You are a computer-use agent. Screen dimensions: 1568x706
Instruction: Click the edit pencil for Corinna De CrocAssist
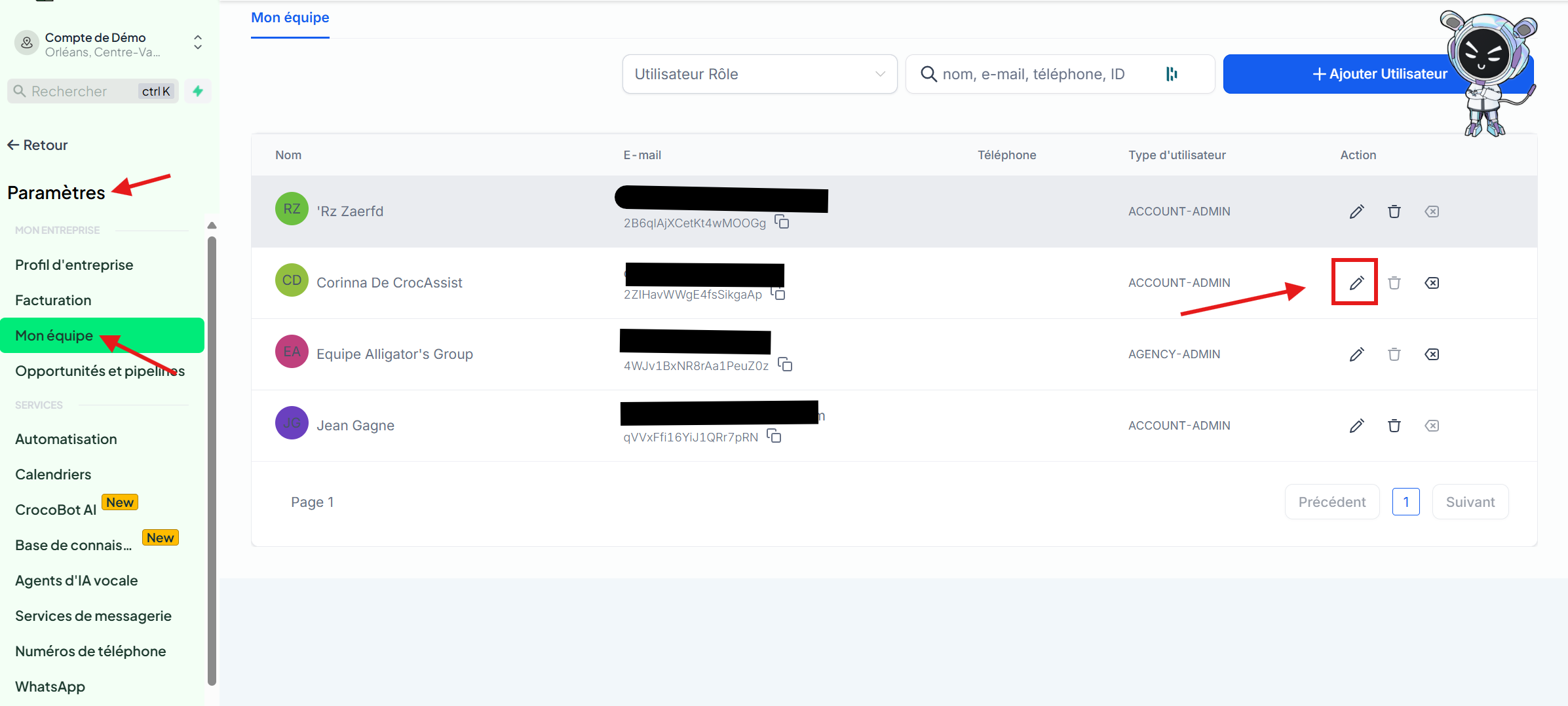coord(1356,283)
